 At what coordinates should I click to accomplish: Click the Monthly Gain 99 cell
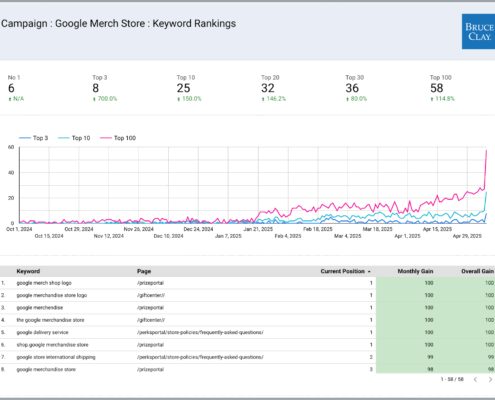(430, 357)
